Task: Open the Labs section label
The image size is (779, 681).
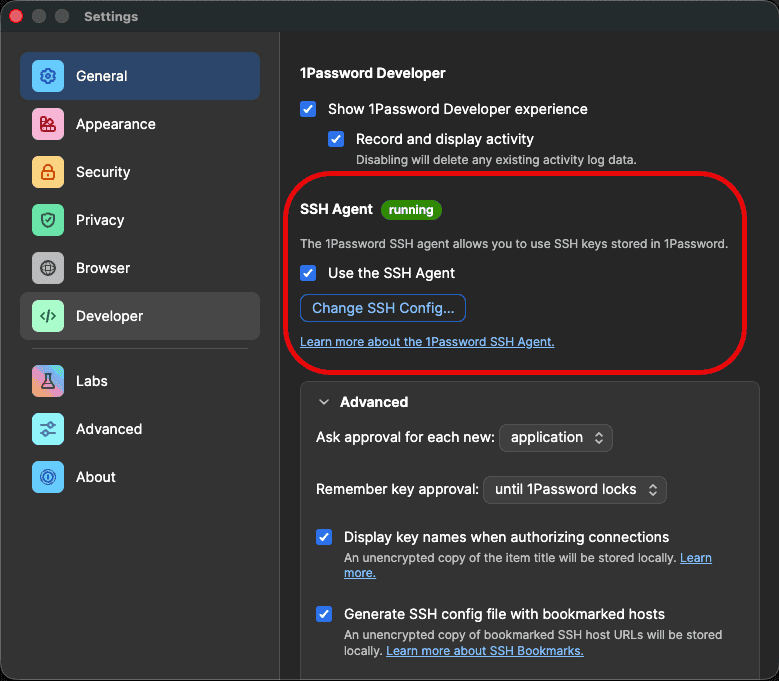Action: [91, 381]
